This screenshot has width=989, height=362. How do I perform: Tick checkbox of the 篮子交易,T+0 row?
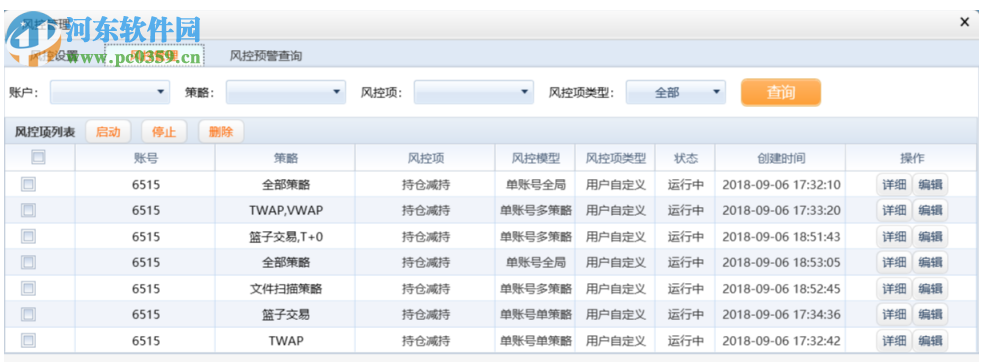[28, 236]
